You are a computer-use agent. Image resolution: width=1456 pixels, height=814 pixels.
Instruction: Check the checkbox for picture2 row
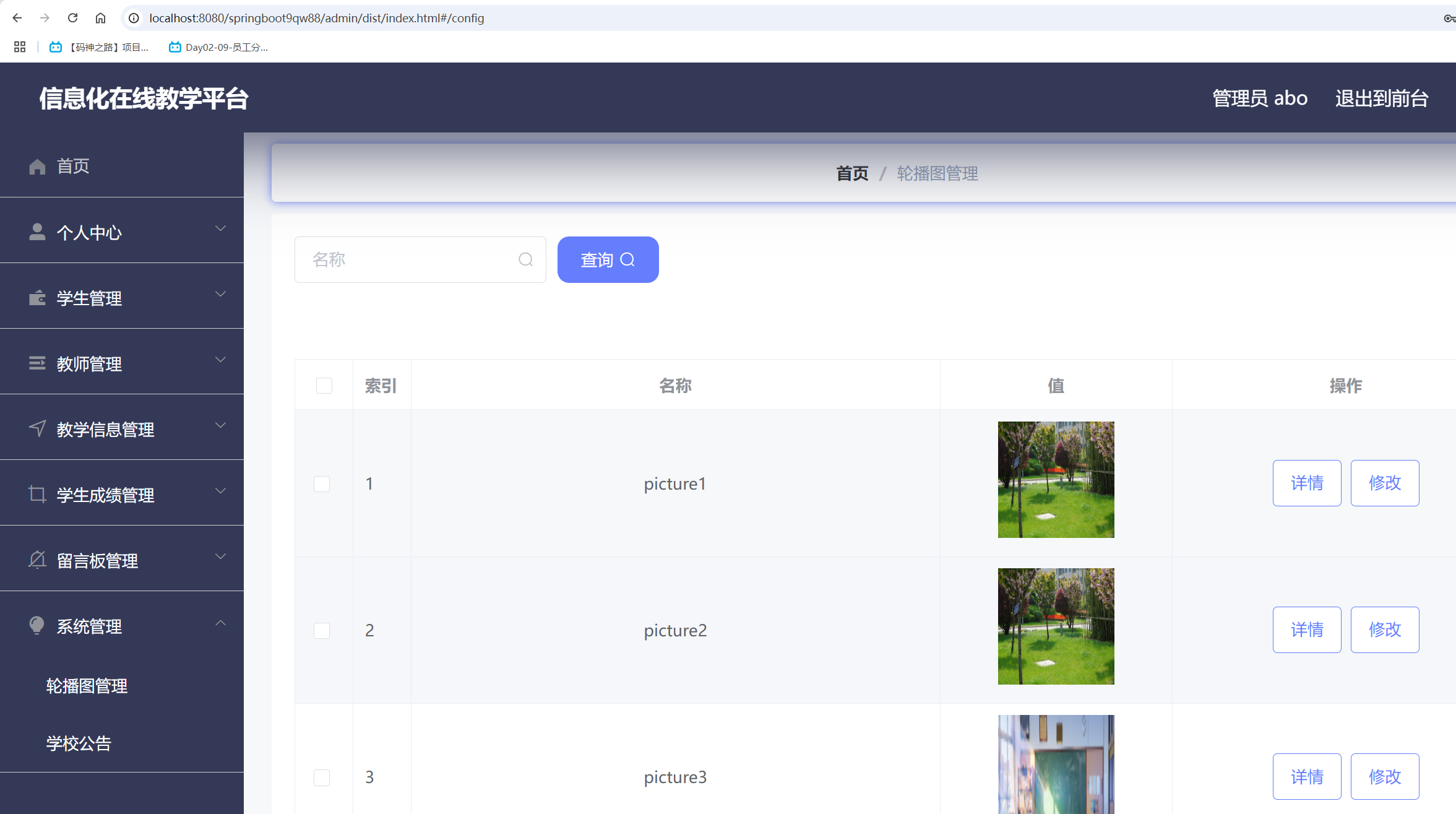[x=322, y=630]
